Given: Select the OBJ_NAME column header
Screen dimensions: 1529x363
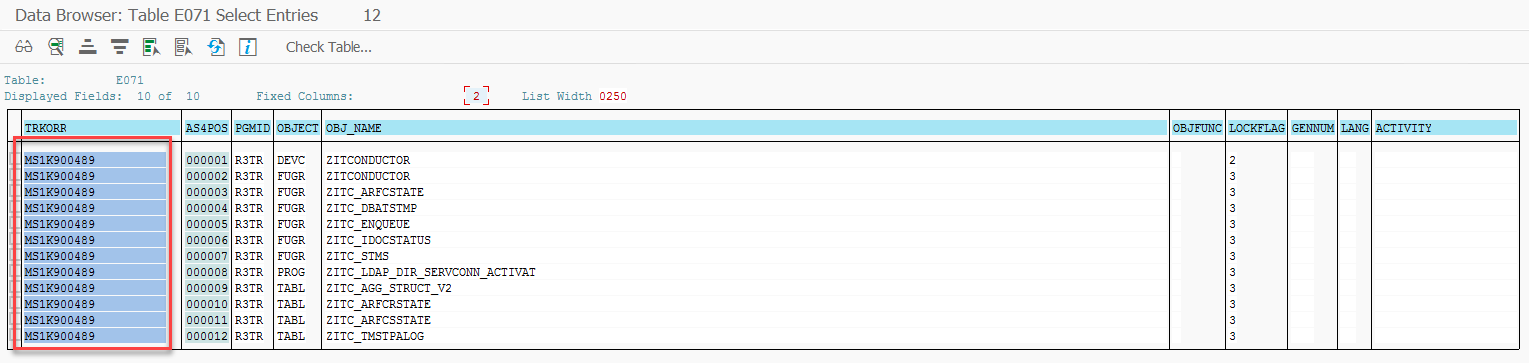Looking at the screenshot, I should pos(745,128).
